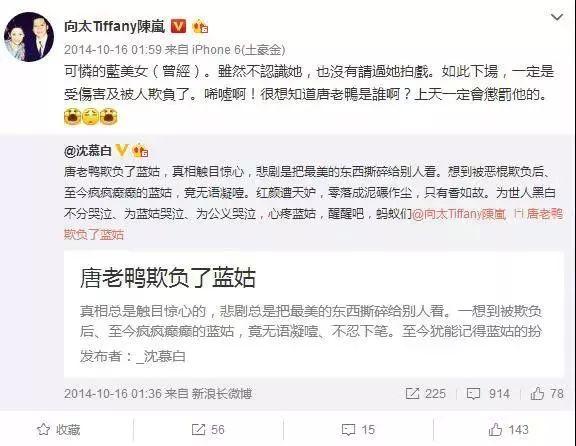Click the gold V badge beside 沈慕白
The width and height of the screenshot is (576, 446).
pos(122,150)
